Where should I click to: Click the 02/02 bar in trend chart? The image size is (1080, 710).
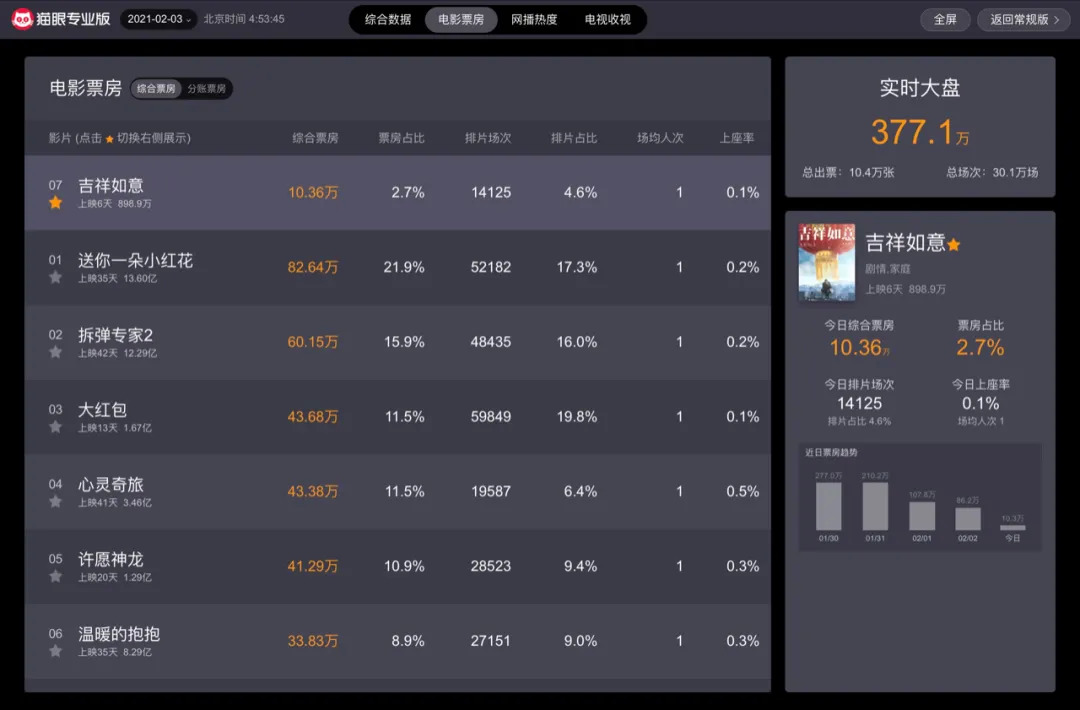point(968,519)
